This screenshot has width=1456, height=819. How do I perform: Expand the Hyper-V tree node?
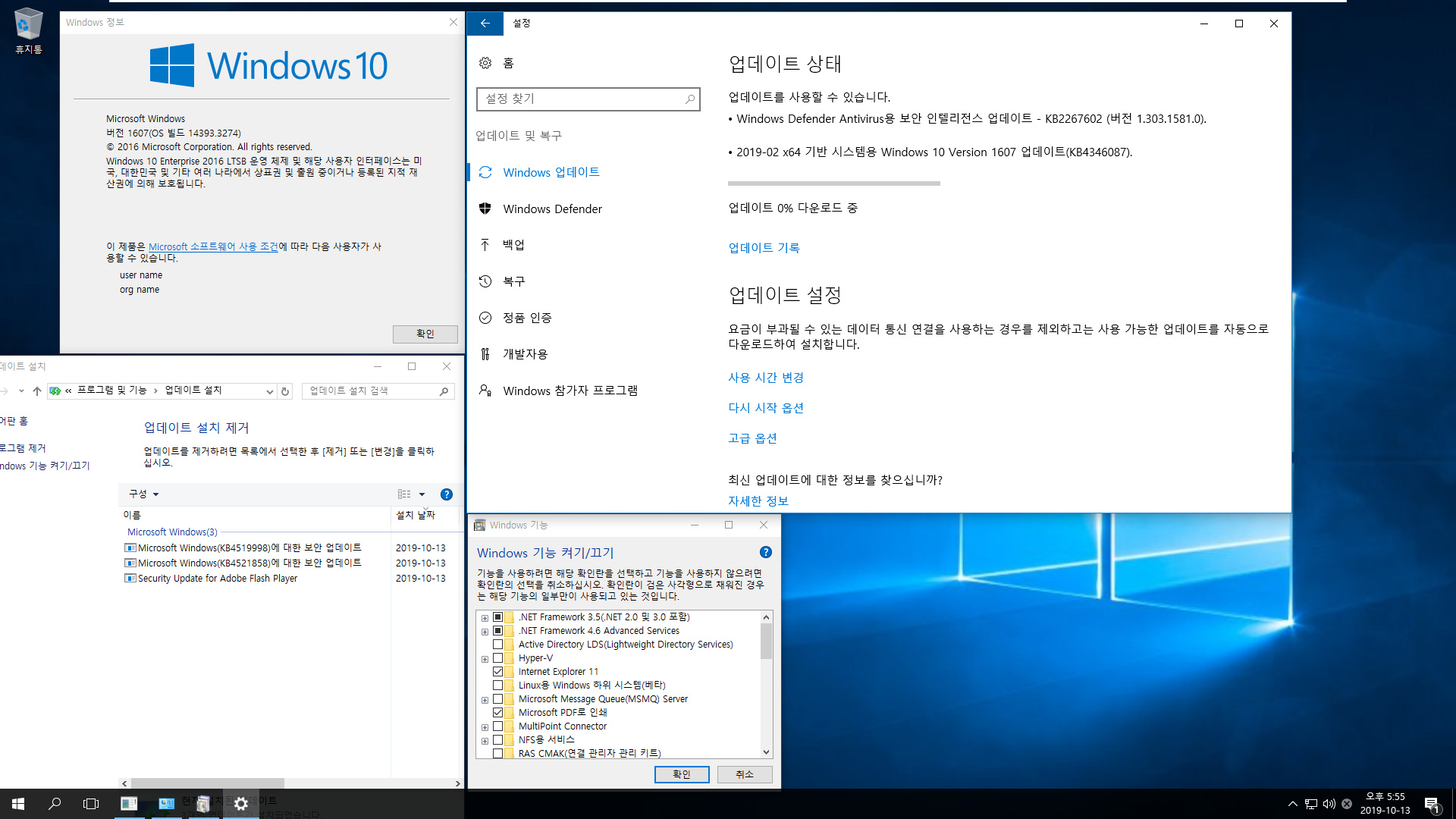click(x=485, y=659)
